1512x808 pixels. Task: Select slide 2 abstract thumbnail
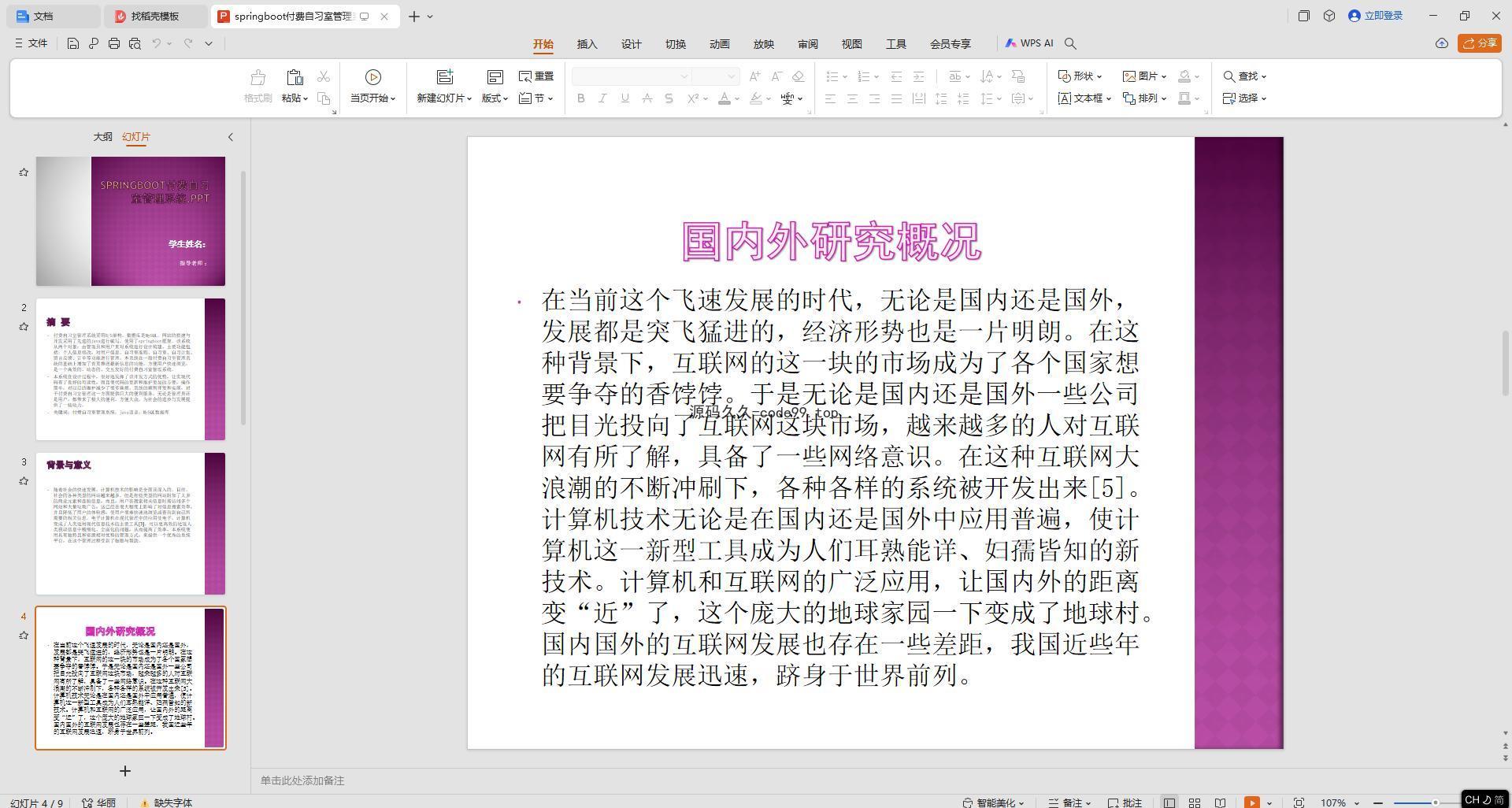point(131,369)
